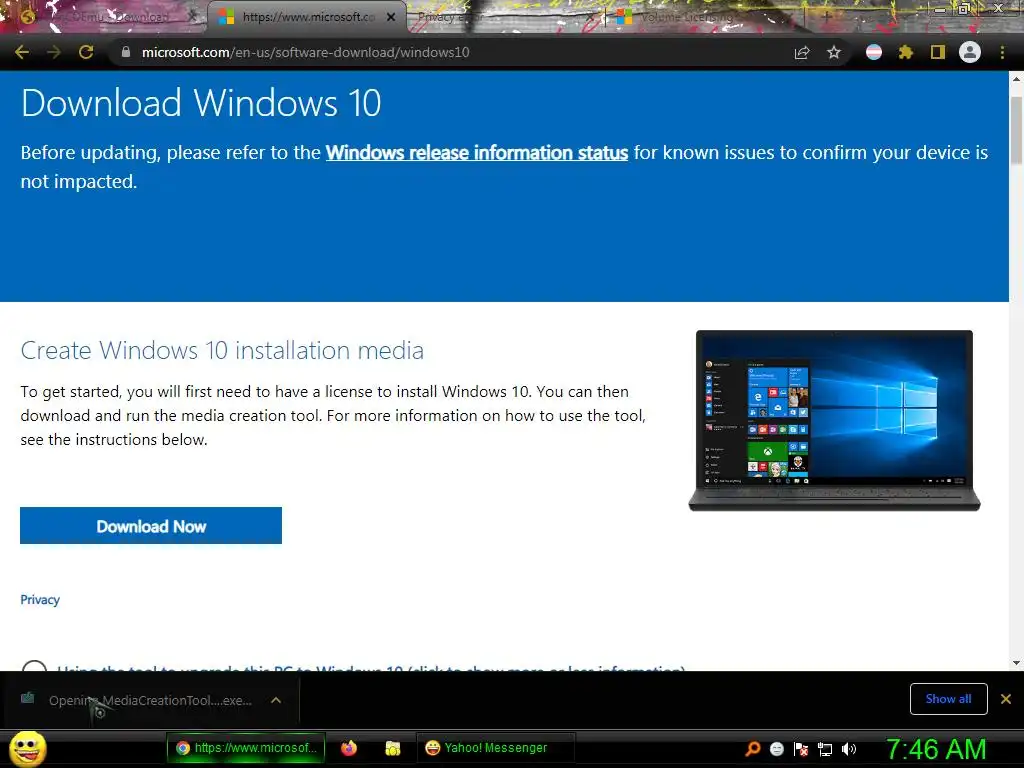Viewport: 1024px width, 768px height.
Task: Go back with the browser back arrow
Action: tap(22, 52)
